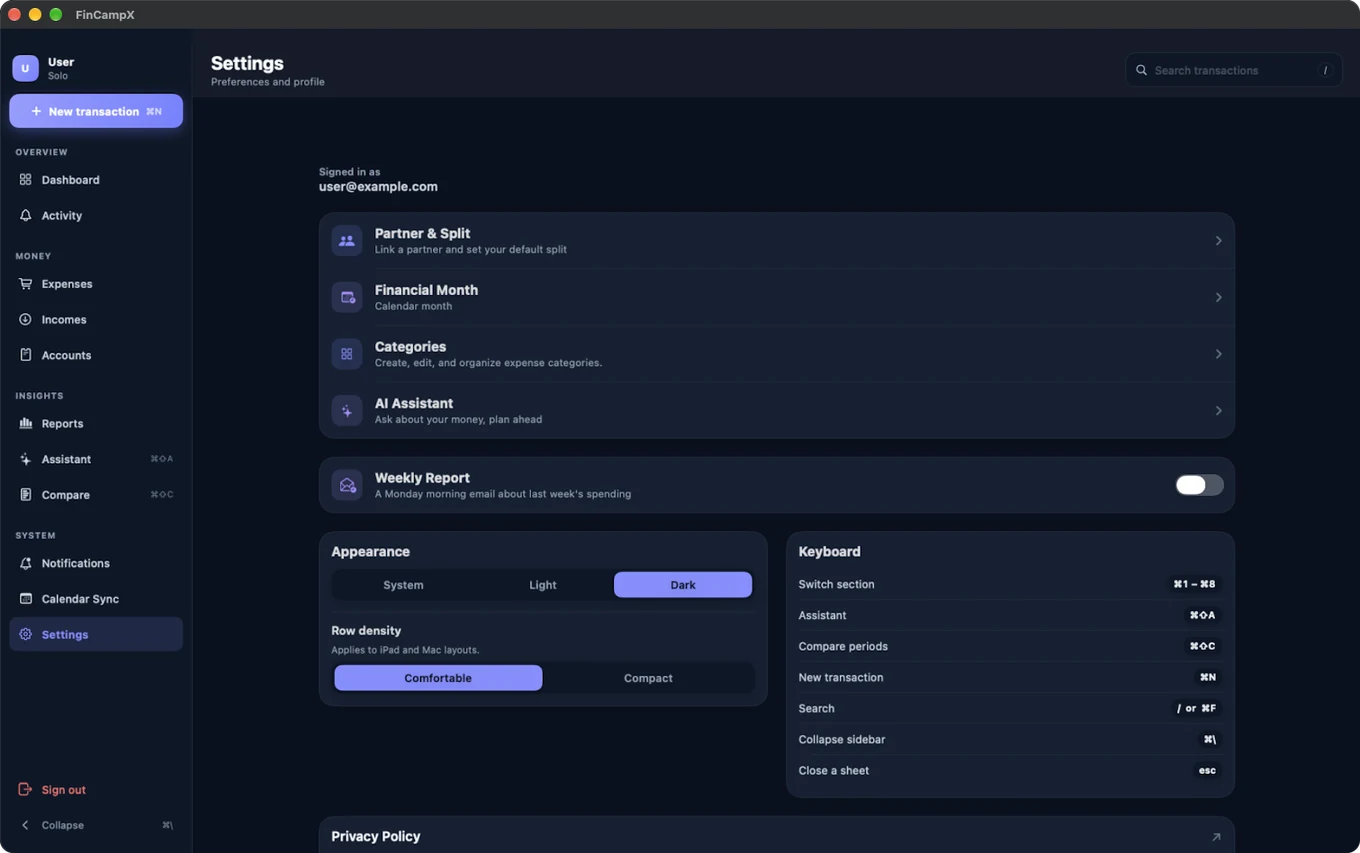Choose Comfortable row density
The width and height of the screenshot is (1360, 853).
click(x=438, y=678)
